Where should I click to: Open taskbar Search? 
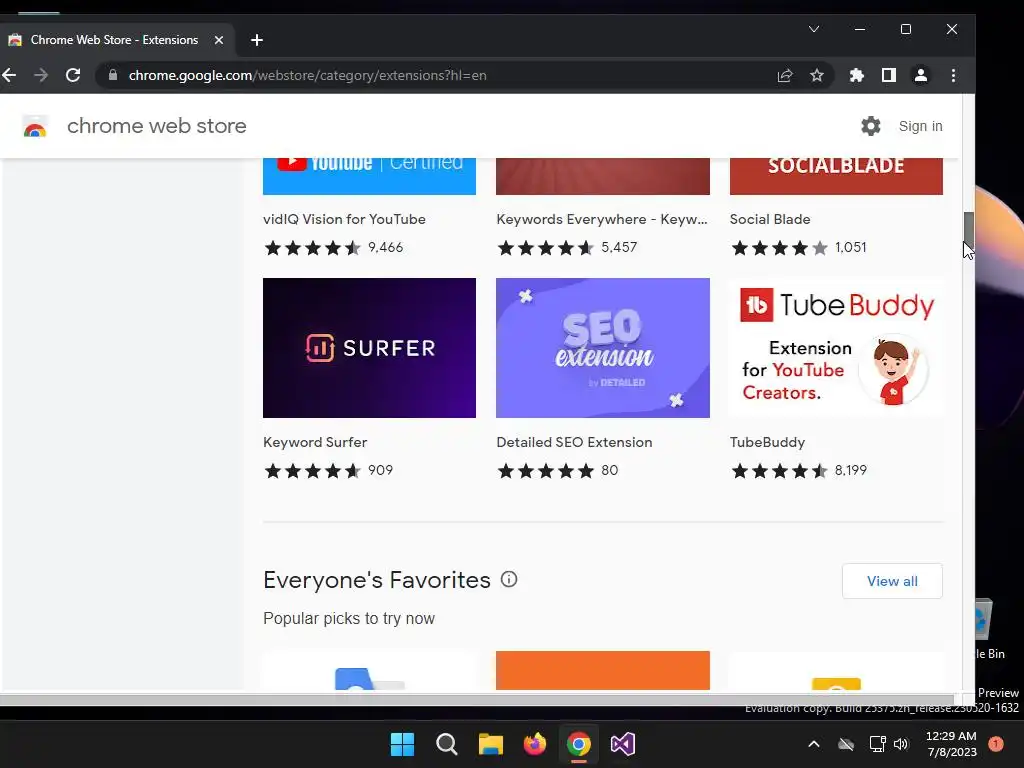(x=447, y=744)
